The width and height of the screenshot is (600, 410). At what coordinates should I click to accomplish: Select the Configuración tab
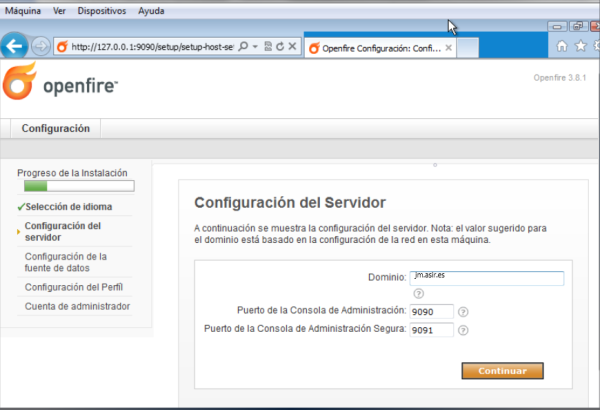pos(55,128)
